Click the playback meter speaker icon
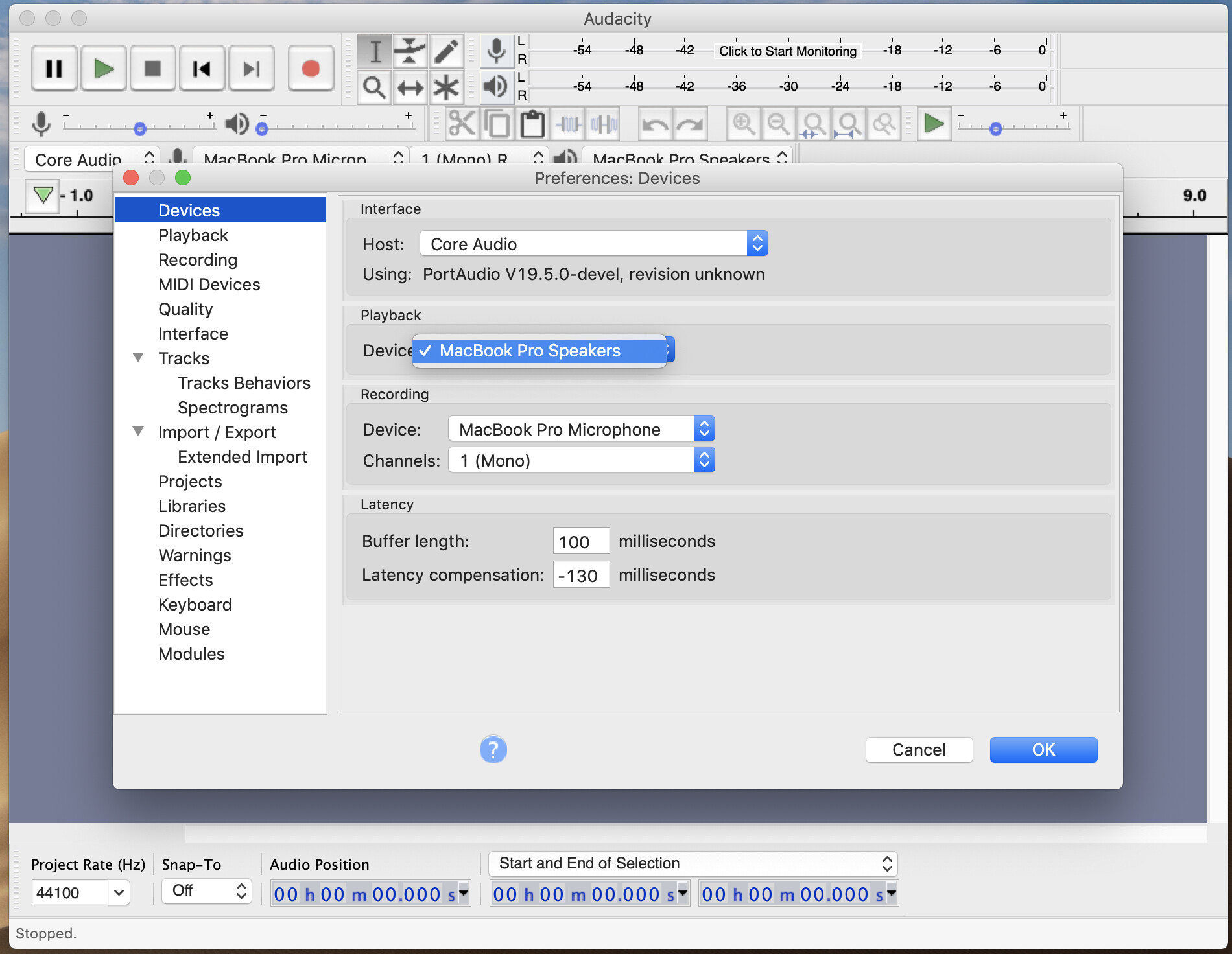This screenshot has width=1232, height=954. click(497, 86)
